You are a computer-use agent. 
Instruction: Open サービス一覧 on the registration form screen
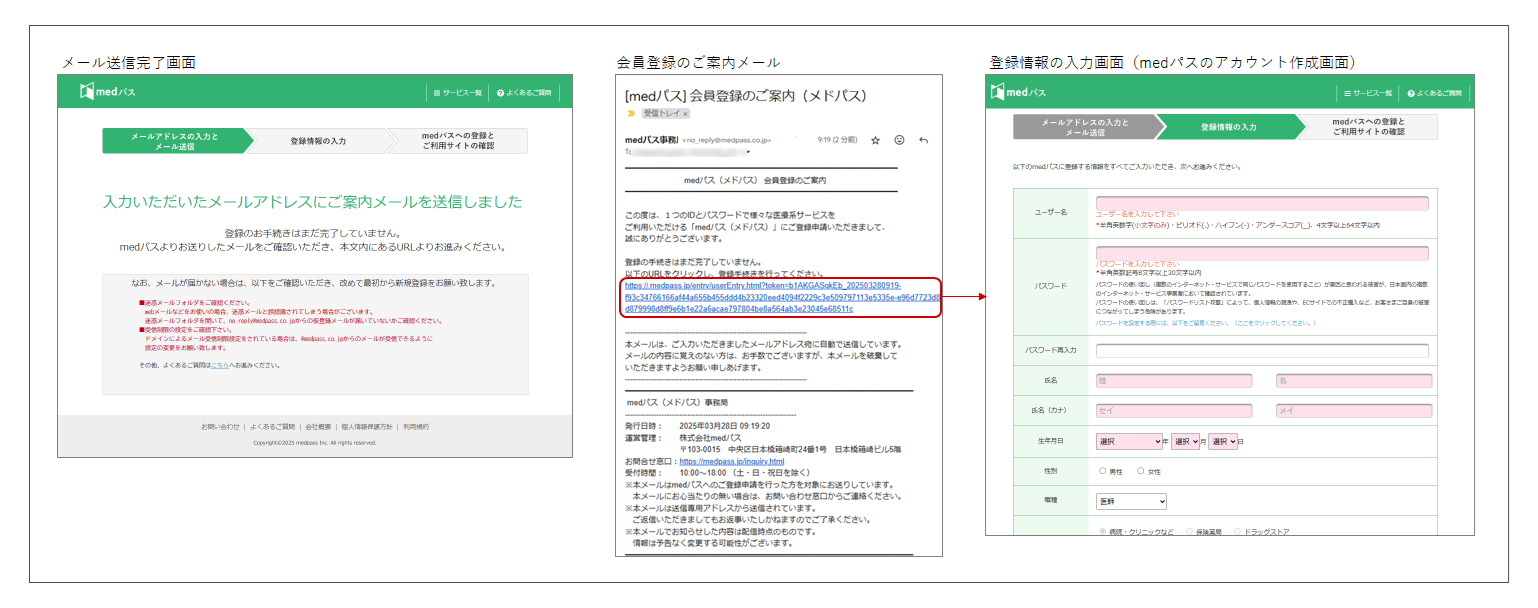point(1367,93)
